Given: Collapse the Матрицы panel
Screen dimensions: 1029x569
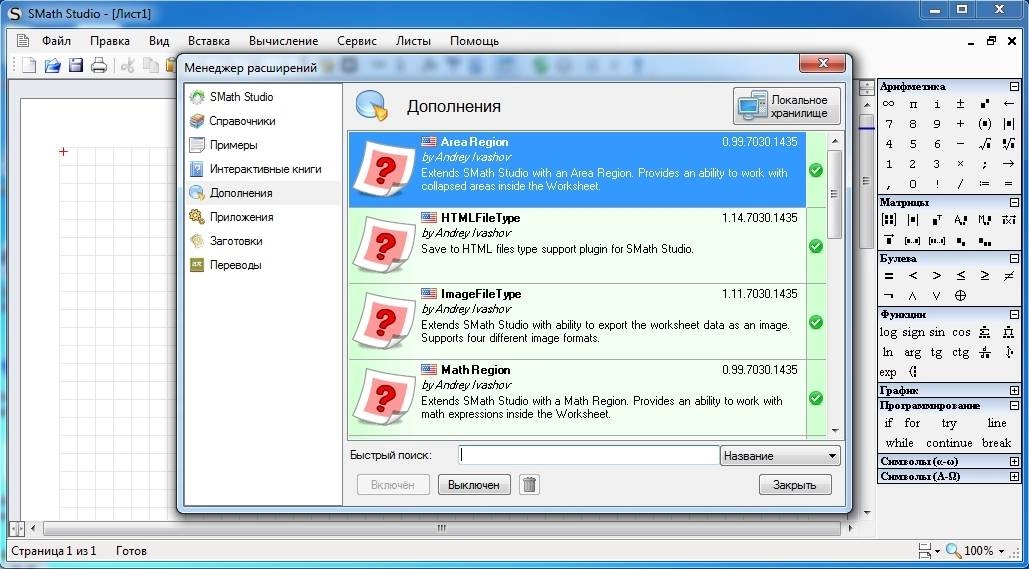Looking at the screenshot, I should 1015,202.
